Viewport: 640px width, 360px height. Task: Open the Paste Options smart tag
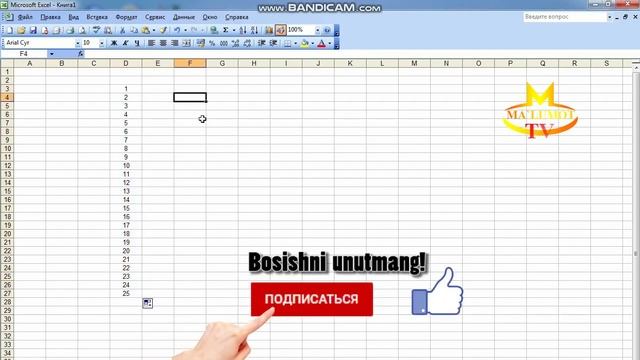(148, 303)
